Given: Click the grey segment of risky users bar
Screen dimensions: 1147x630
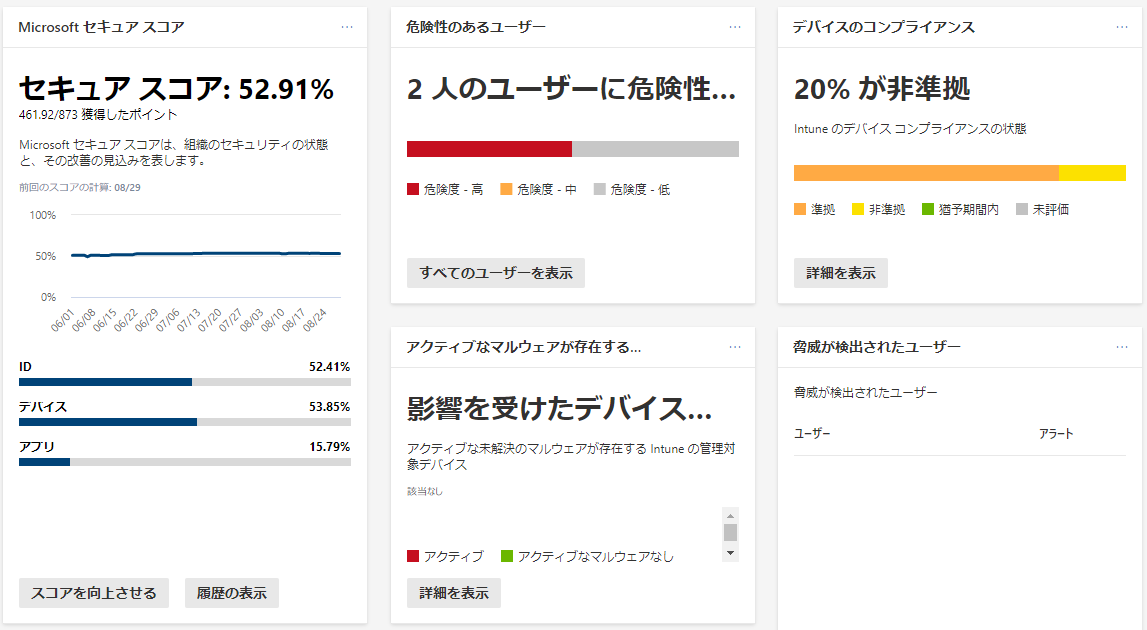Looking at the screenshot, I should click(x=655, y=149).
